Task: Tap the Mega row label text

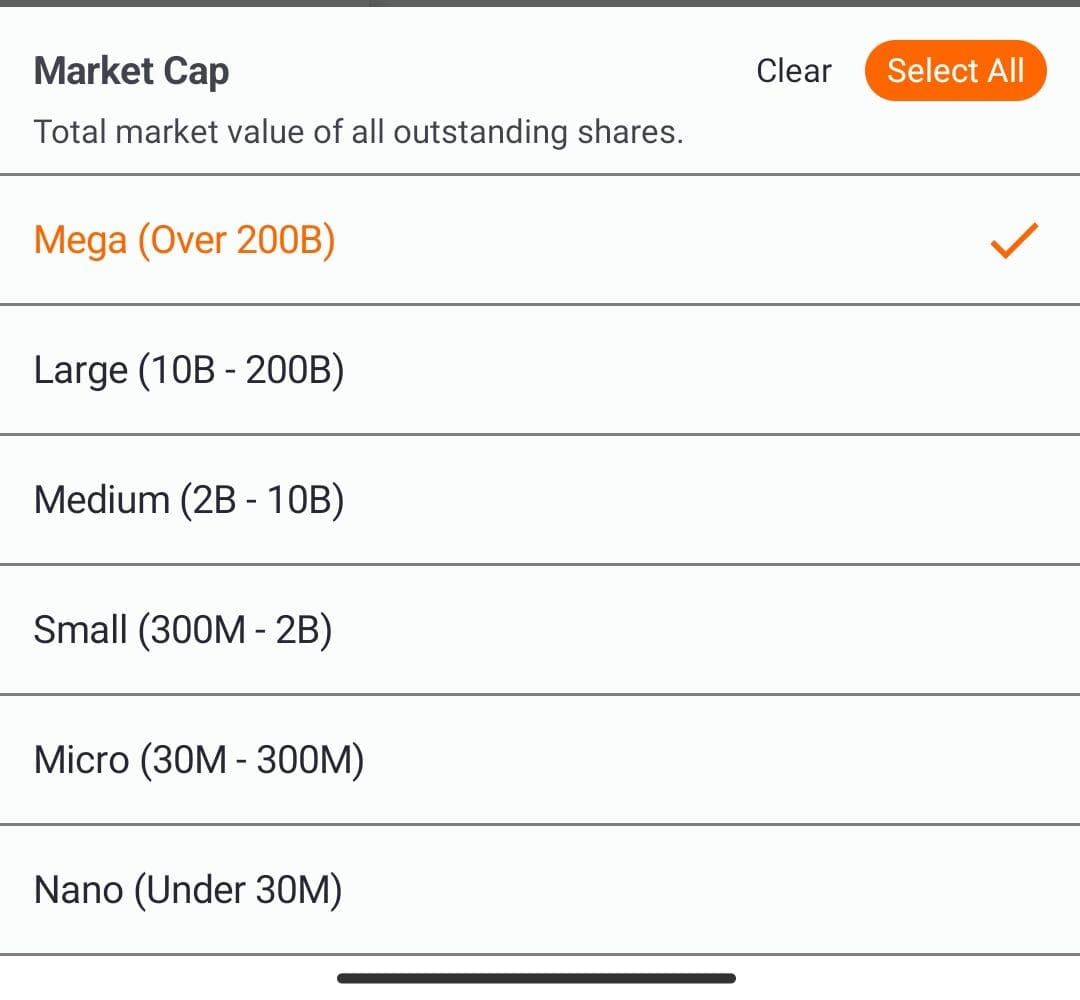Action: (x=185, y=239)
